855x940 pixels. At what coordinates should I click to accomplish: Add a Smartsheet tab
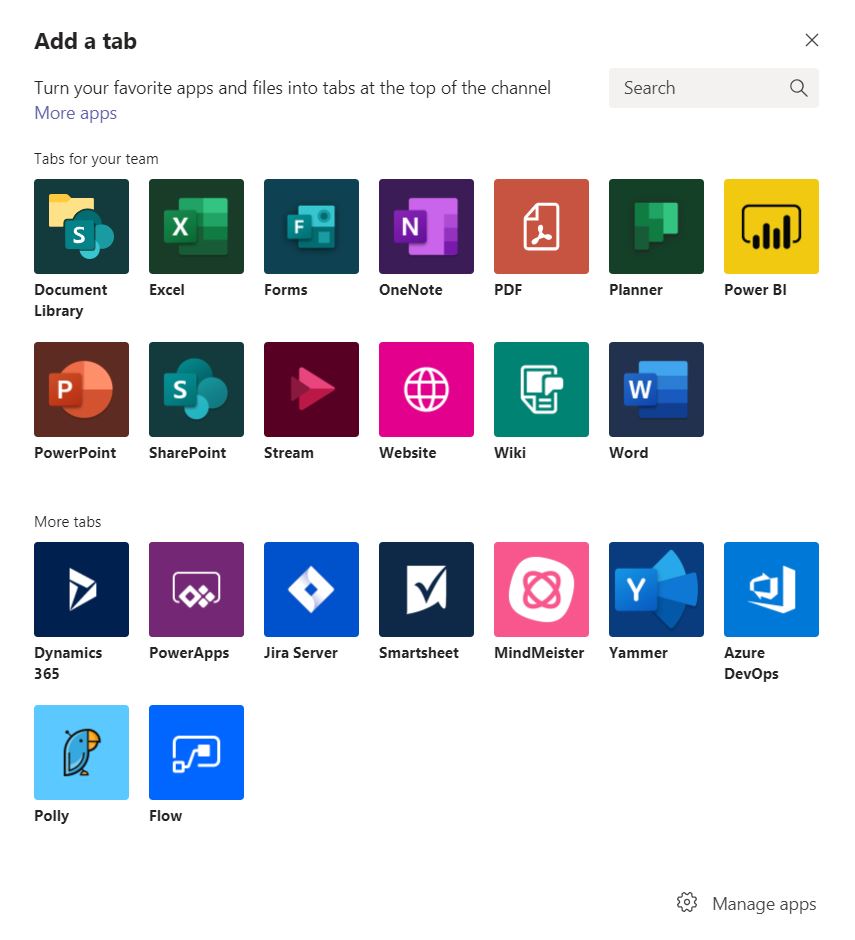click(x=426, y=589)
